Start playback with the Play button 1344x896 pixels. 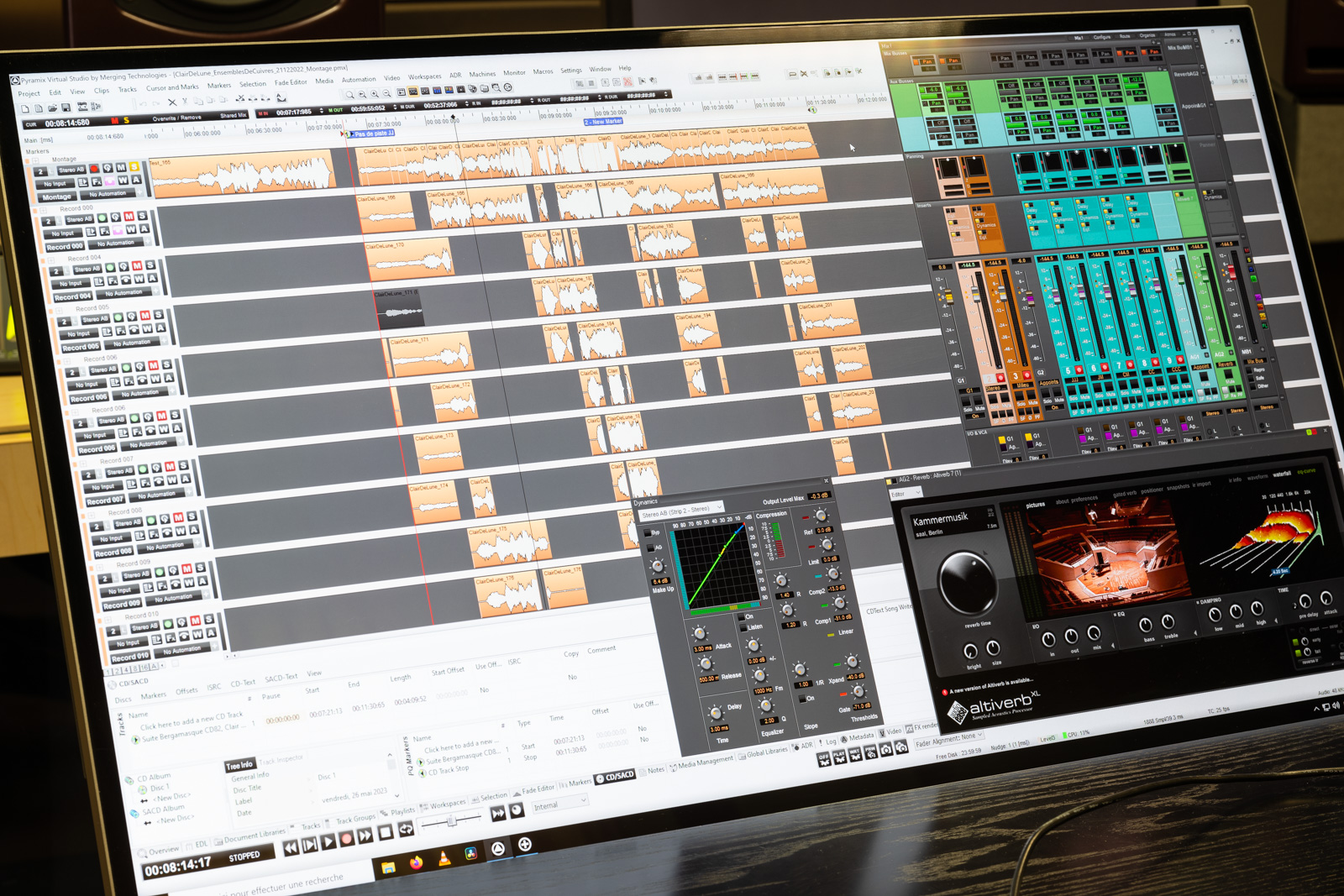click(x=328, y=841)
